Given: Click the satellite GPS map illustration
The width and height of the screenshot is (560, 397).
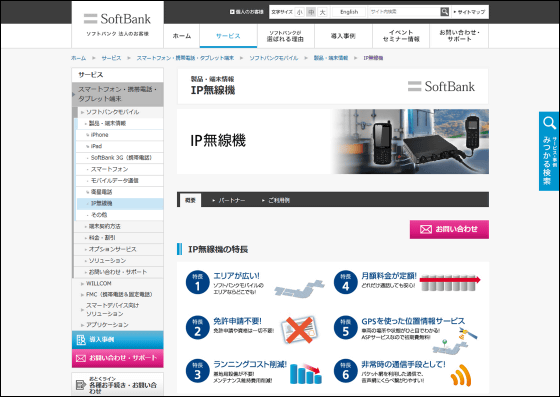Looking at the screenshot, I should point(455,341).
